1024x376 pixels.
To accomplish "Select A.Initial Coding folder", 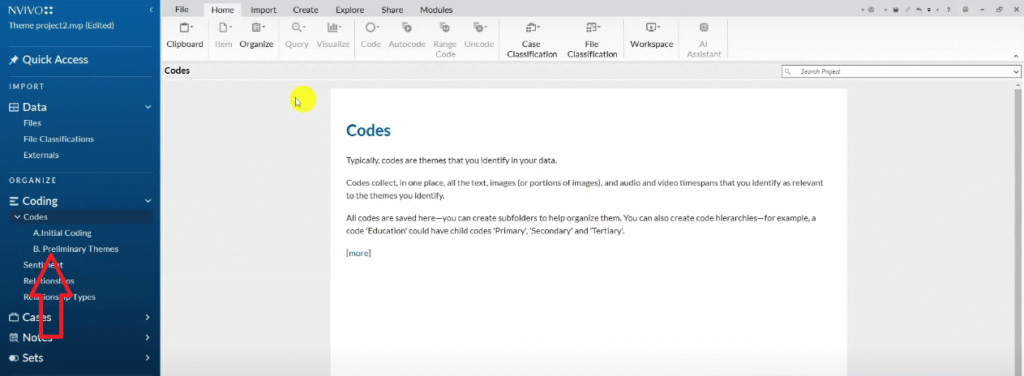I will (62, 232).
